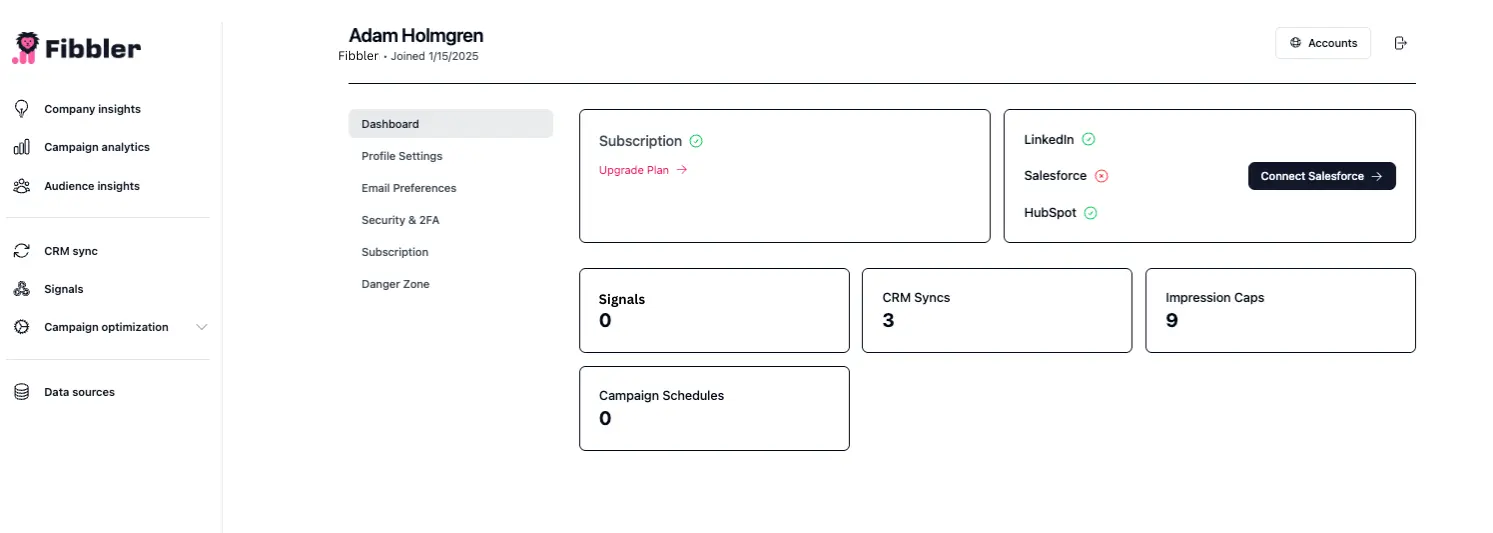Click the LinkedIn connected checkmark icon

(1088, 140)
